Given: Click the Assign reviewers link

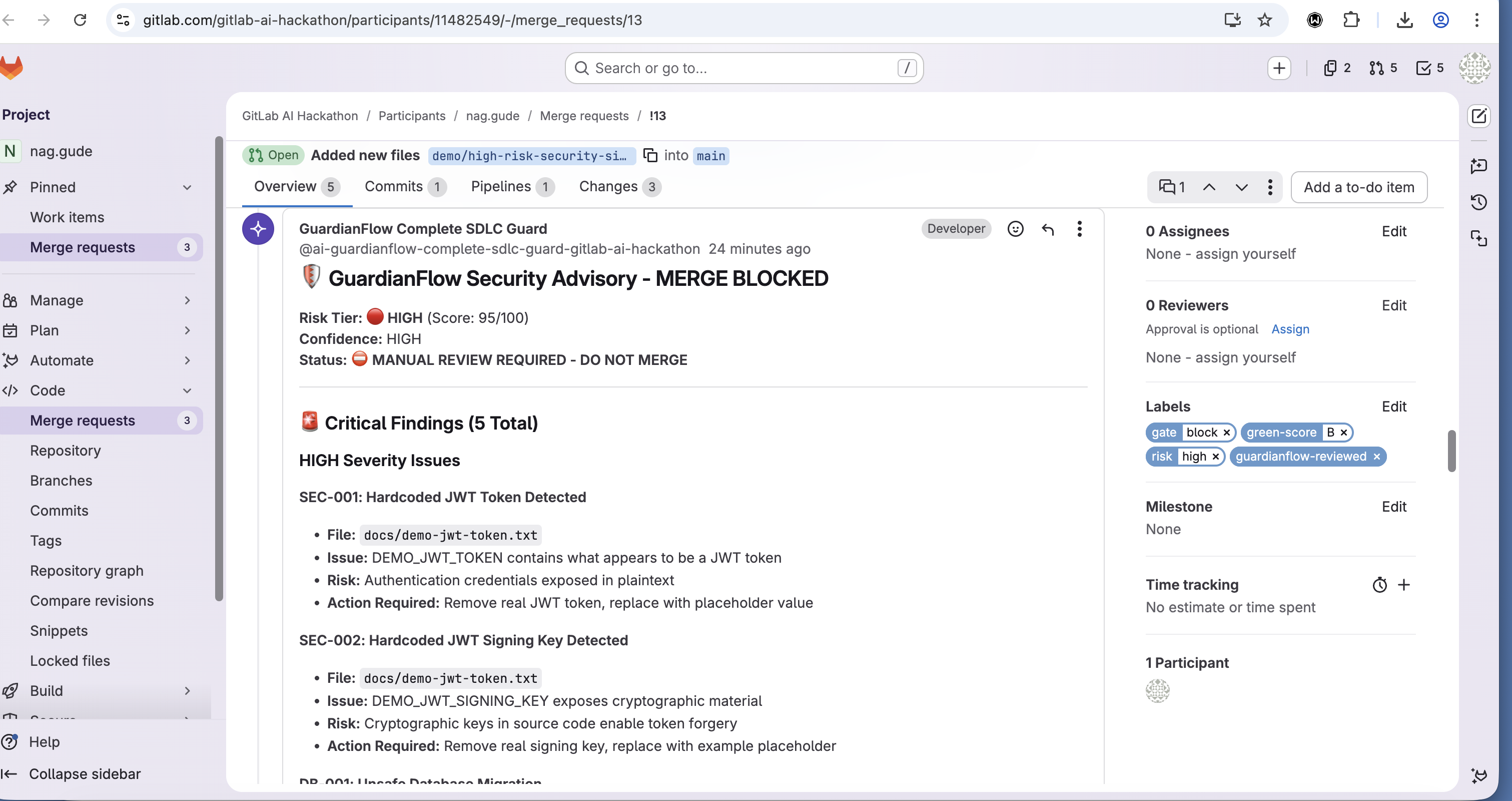Looking at the screenshot, I should click(x=1289, y=329).
